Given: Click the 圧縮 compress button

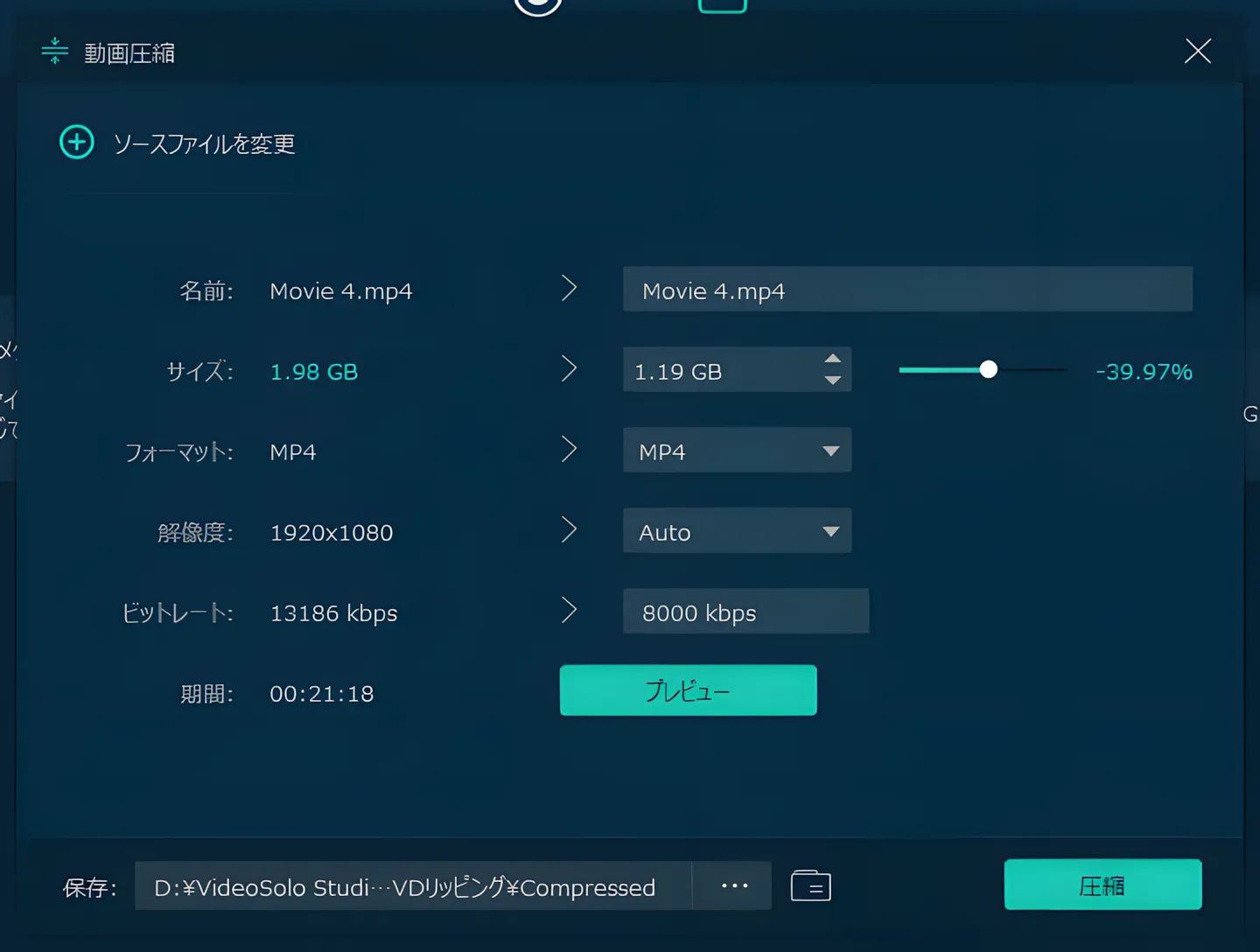Looking at the screenshot, I should point(1102,885).
